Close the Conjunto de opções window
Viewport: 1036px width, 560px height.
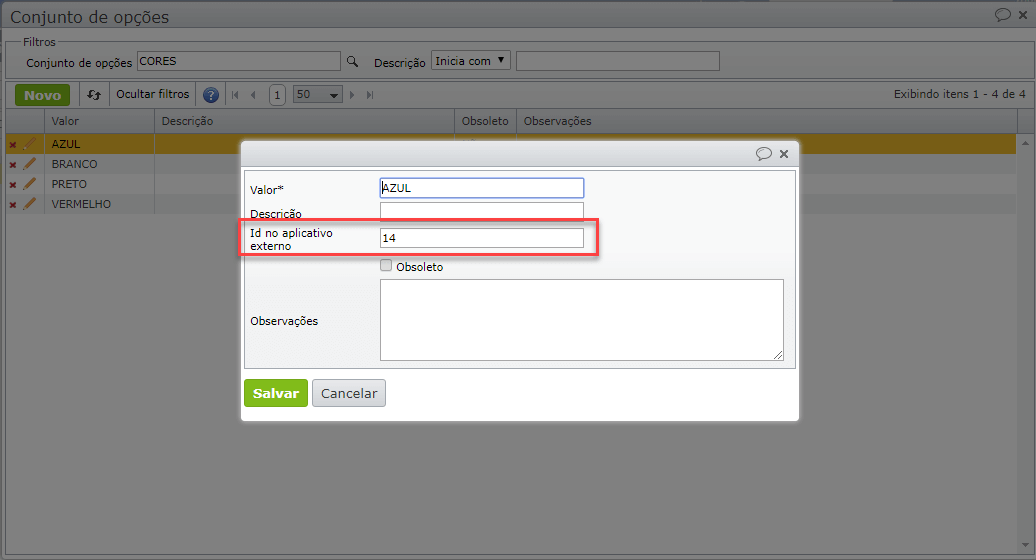click(x=1023, y=15)
